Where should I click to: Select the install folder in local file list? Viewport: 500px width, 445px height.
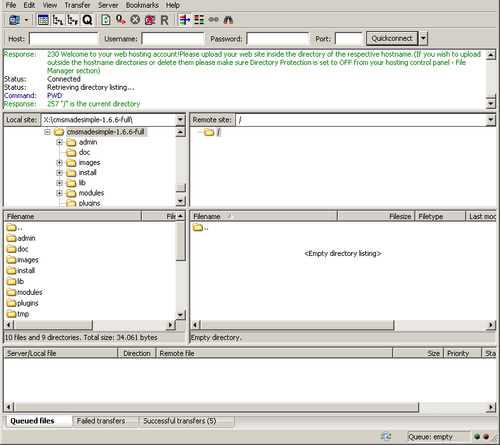point(21,270)
